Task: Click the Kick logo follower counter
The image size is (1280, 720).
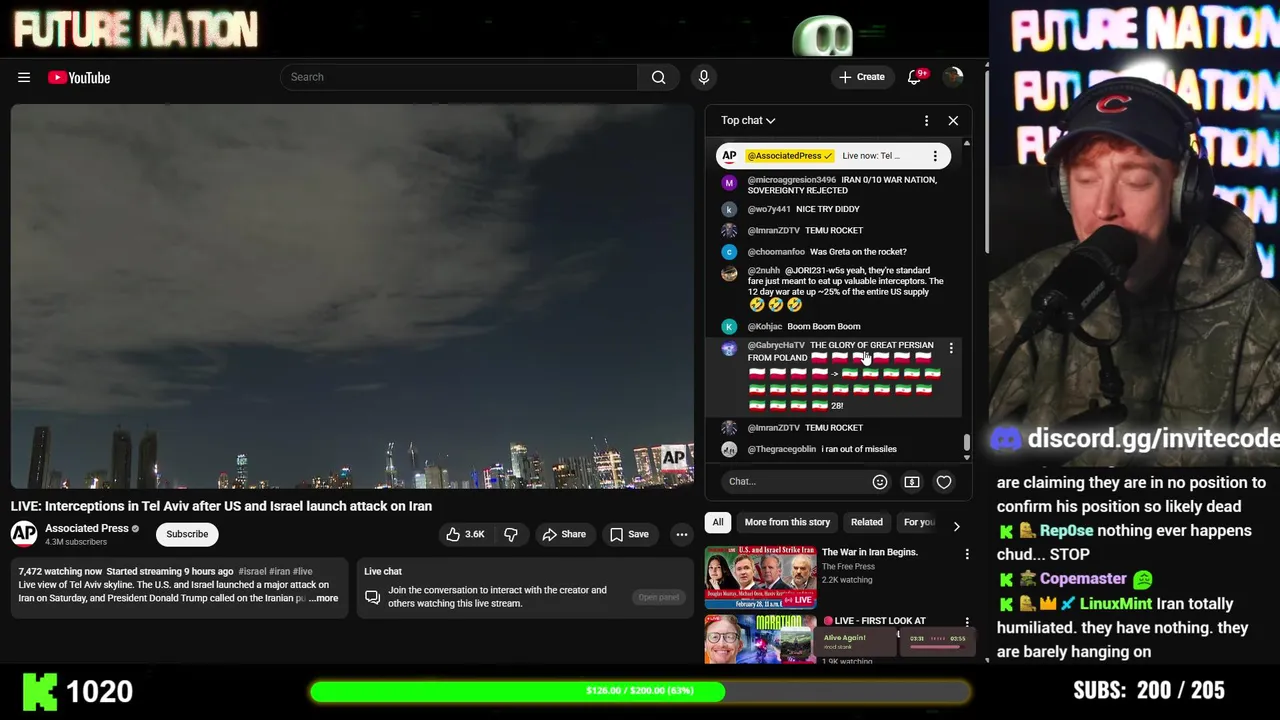Action: (x=77, y=691)
